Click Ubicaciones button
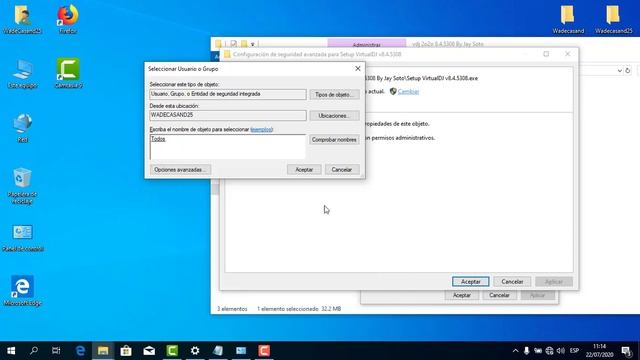Image resolution: width=640 pixels, height=360 pixels. point(334,116)
